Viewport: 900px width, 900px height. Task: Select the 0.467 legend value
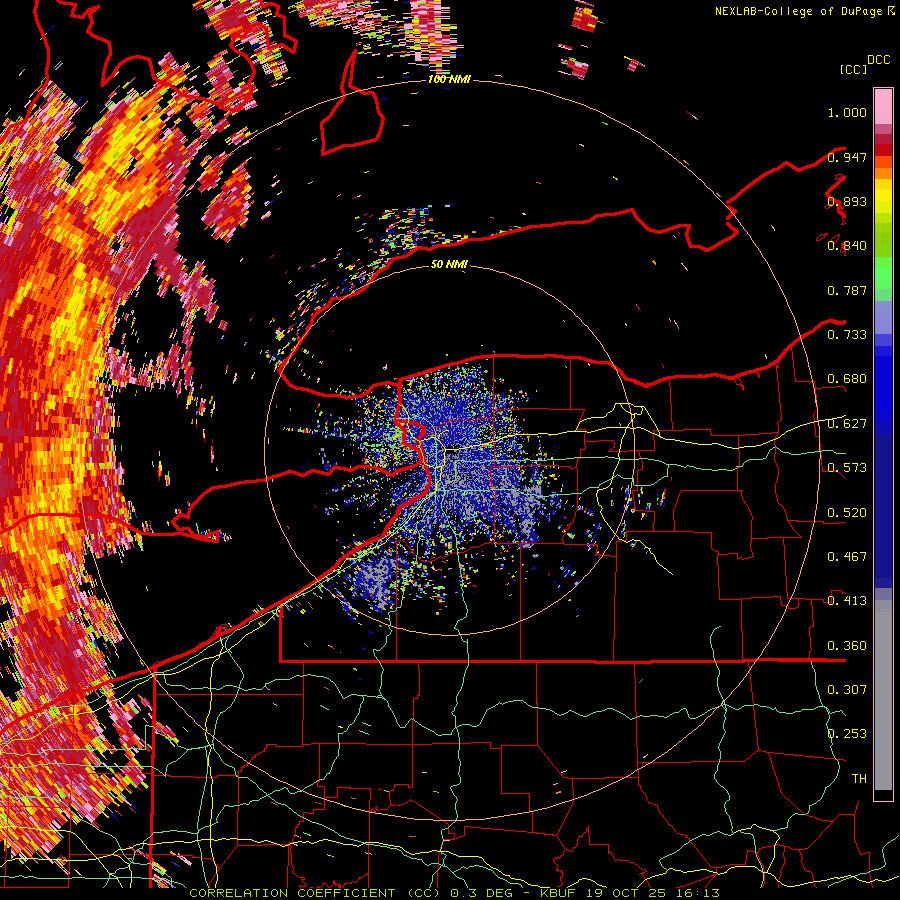click(x=847, y=557)
